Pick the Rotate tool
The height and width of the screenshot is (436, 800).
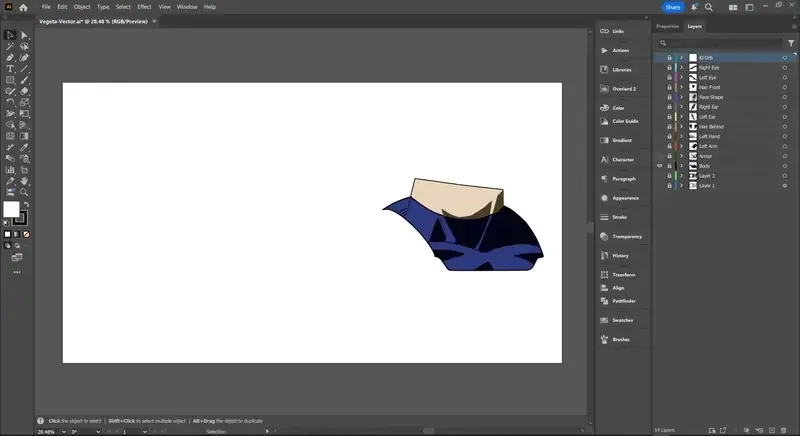10,102
